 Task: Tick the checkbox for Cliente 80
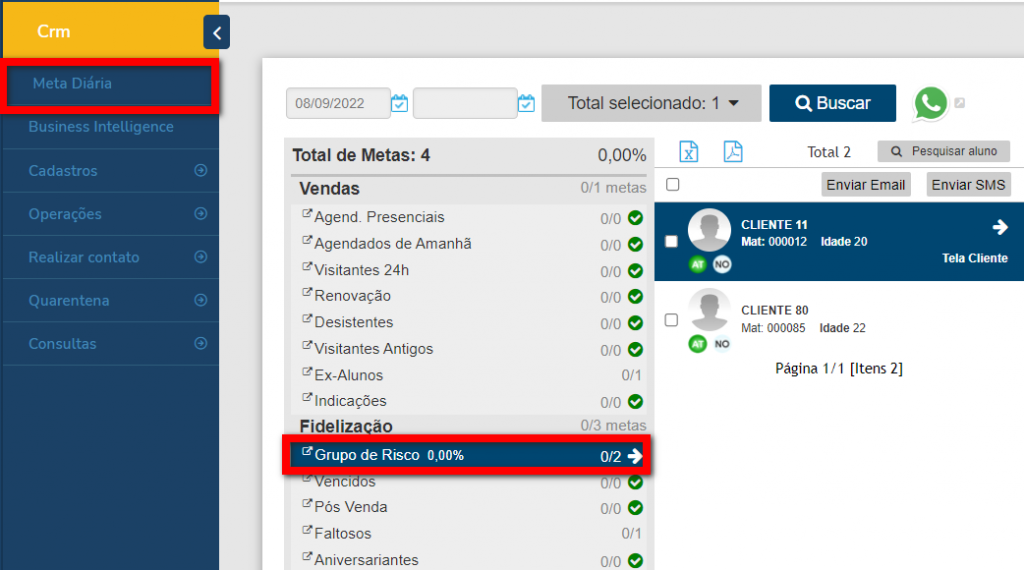672,320
